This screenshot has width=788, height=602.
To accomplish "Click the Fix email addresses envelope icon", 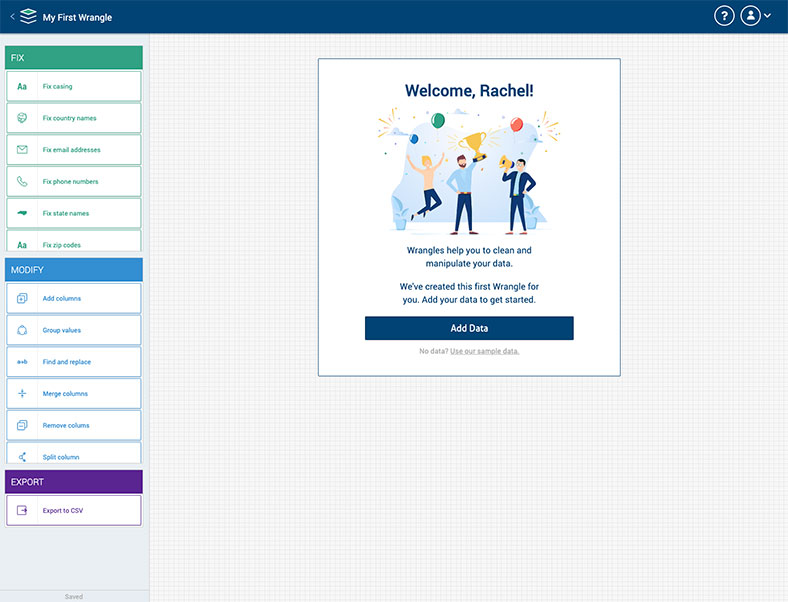I will pos(22,150).
